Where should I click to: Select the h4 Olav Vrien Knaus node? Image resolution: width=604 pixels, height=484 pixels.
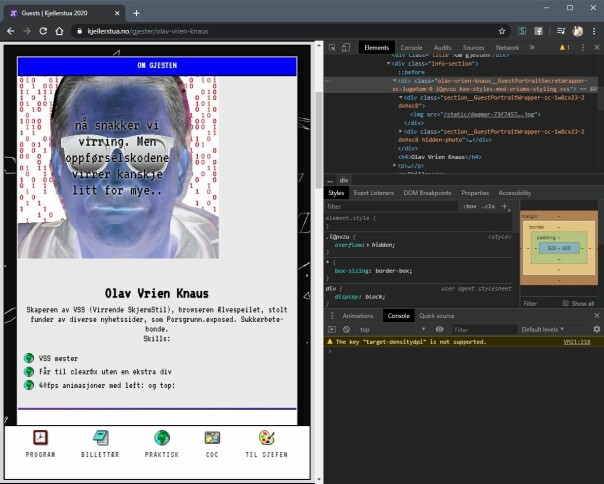439,157
